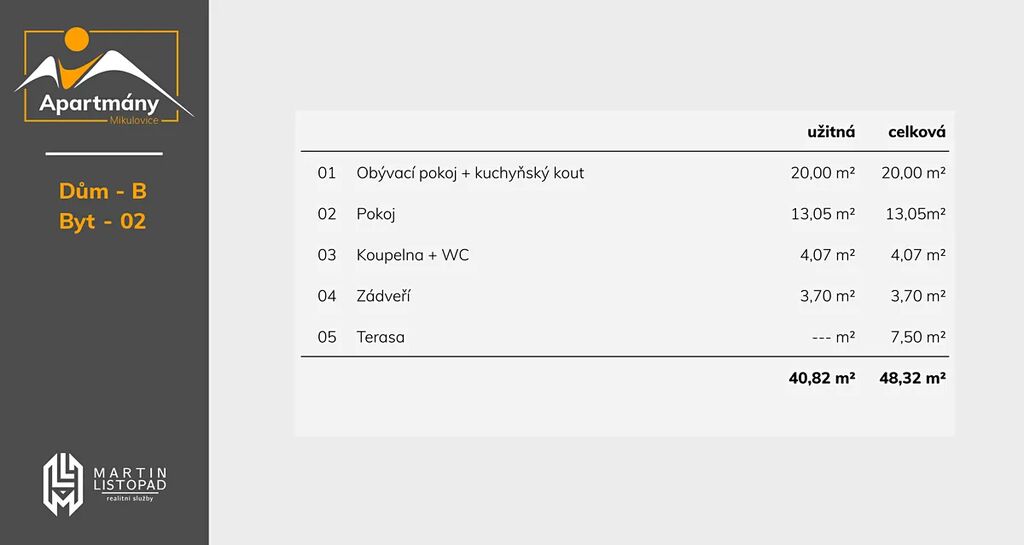This screenshot has height=545, width=1024.
Task: Click the Martin Listopad hexagon emblem
Action: [x=63, y=484]
